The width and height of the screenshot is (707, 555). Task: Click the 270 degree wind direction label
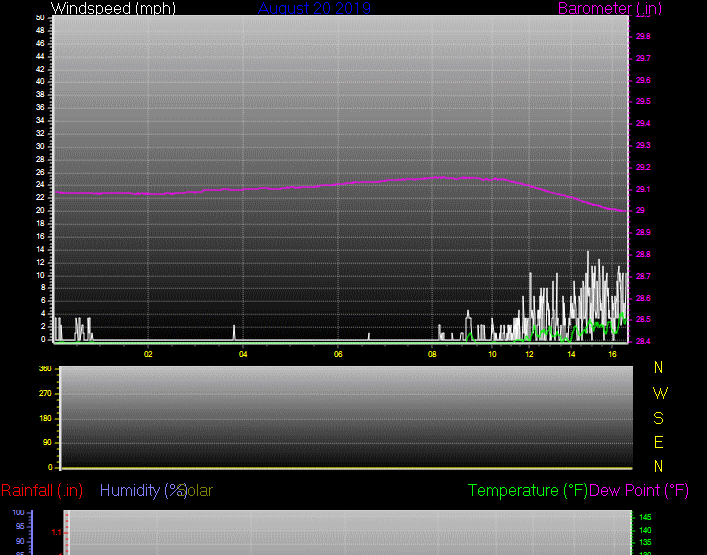click(x=45, y=394)
